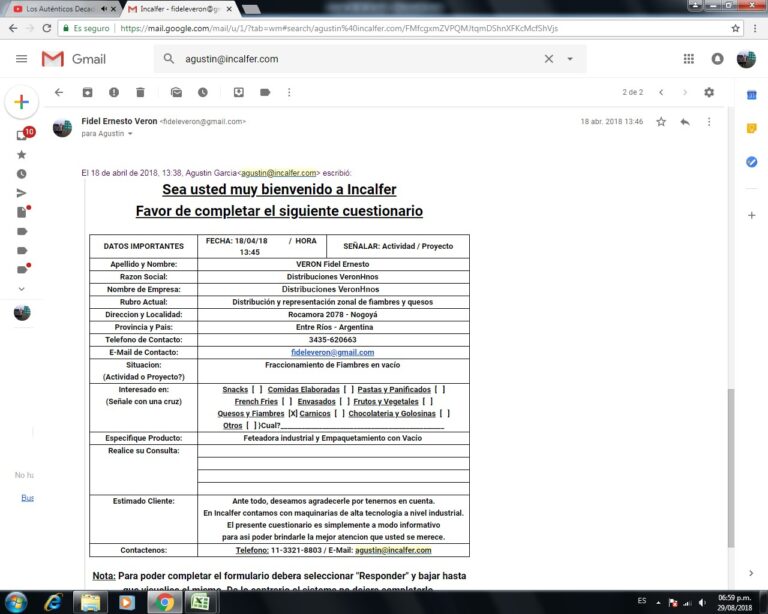Expand more labels in left sidebar

click(21, 288)
